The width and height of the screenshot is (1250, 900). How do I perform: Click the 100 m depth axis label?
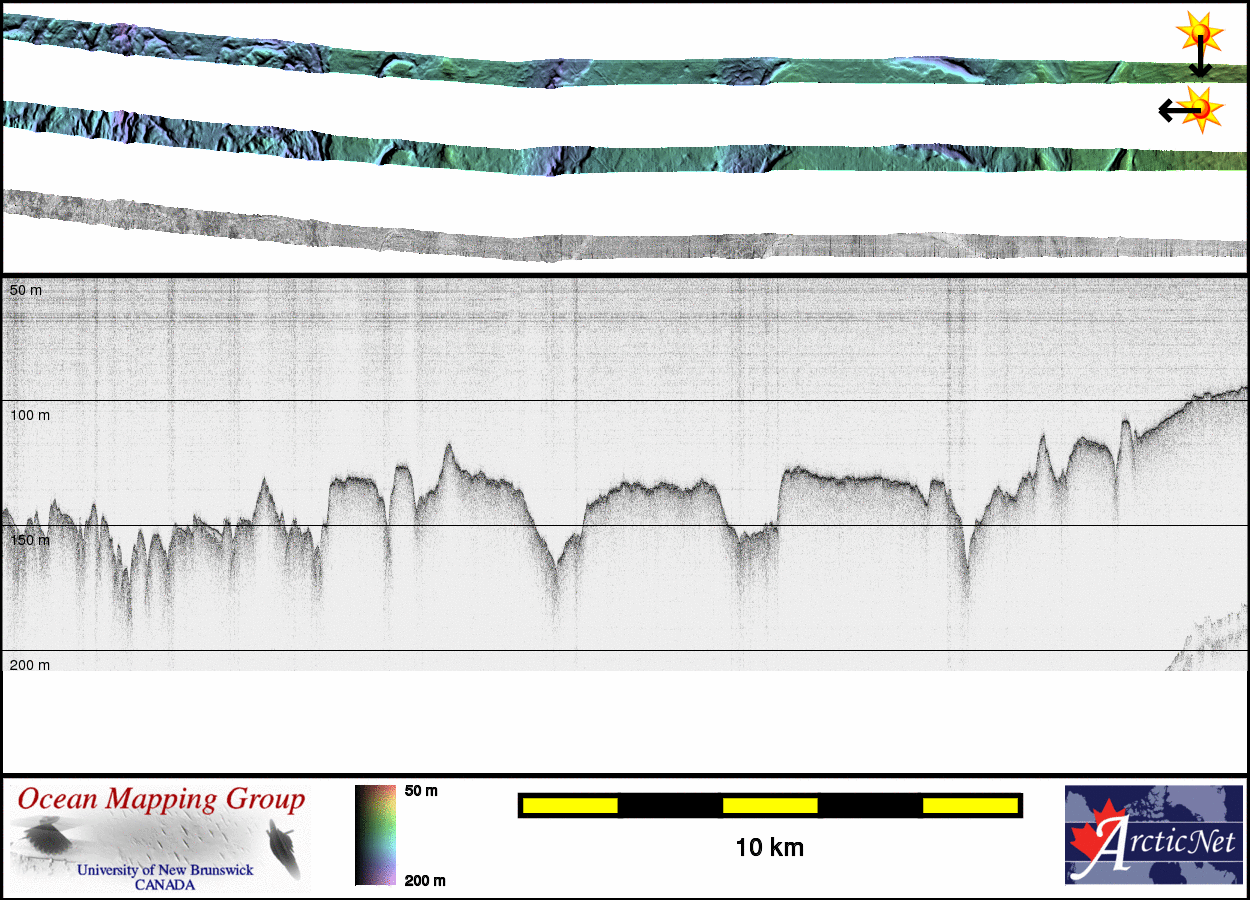coord(30,414)
